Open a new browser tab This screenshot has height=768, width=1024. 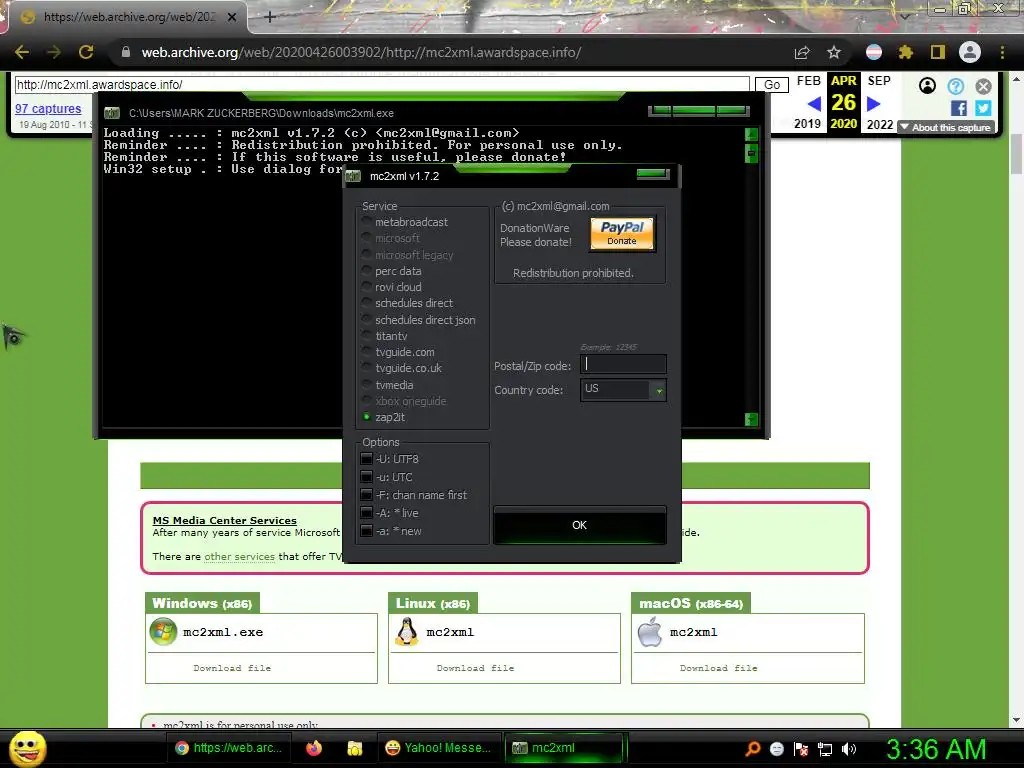point(270,17)
